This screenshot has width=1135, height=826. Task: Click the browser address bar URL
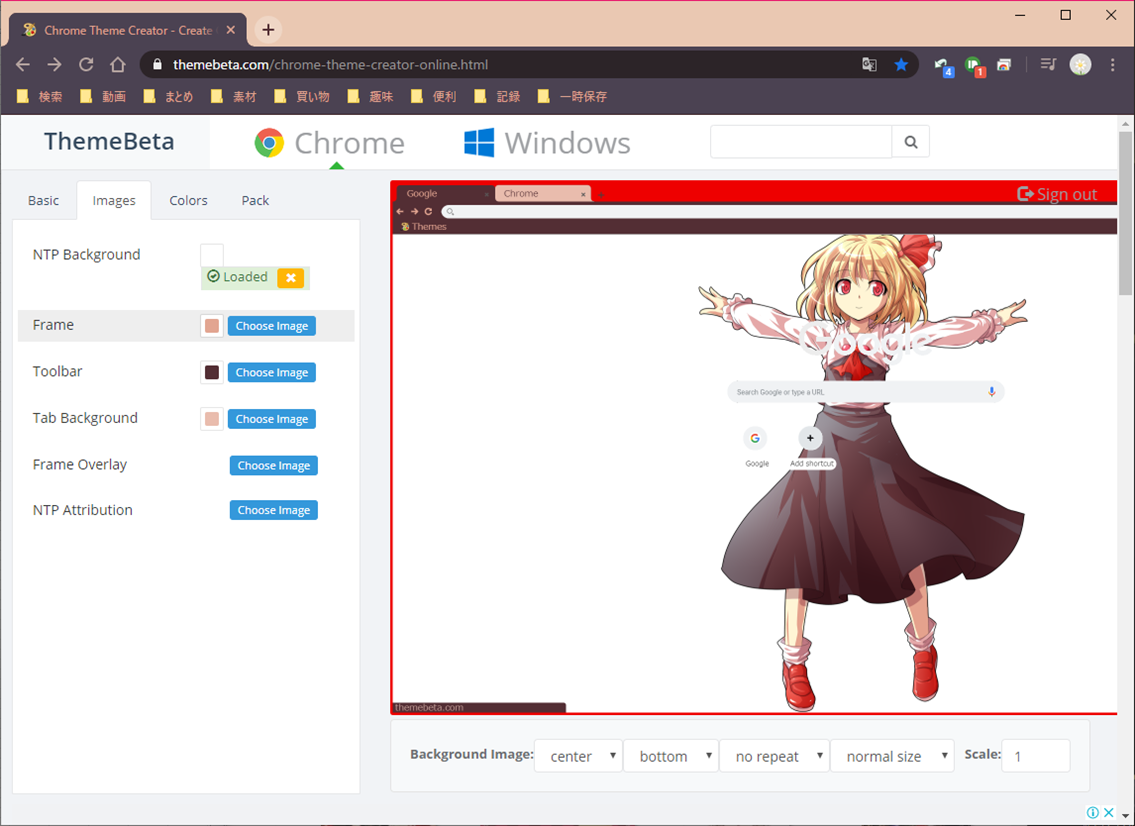point(331,64)
